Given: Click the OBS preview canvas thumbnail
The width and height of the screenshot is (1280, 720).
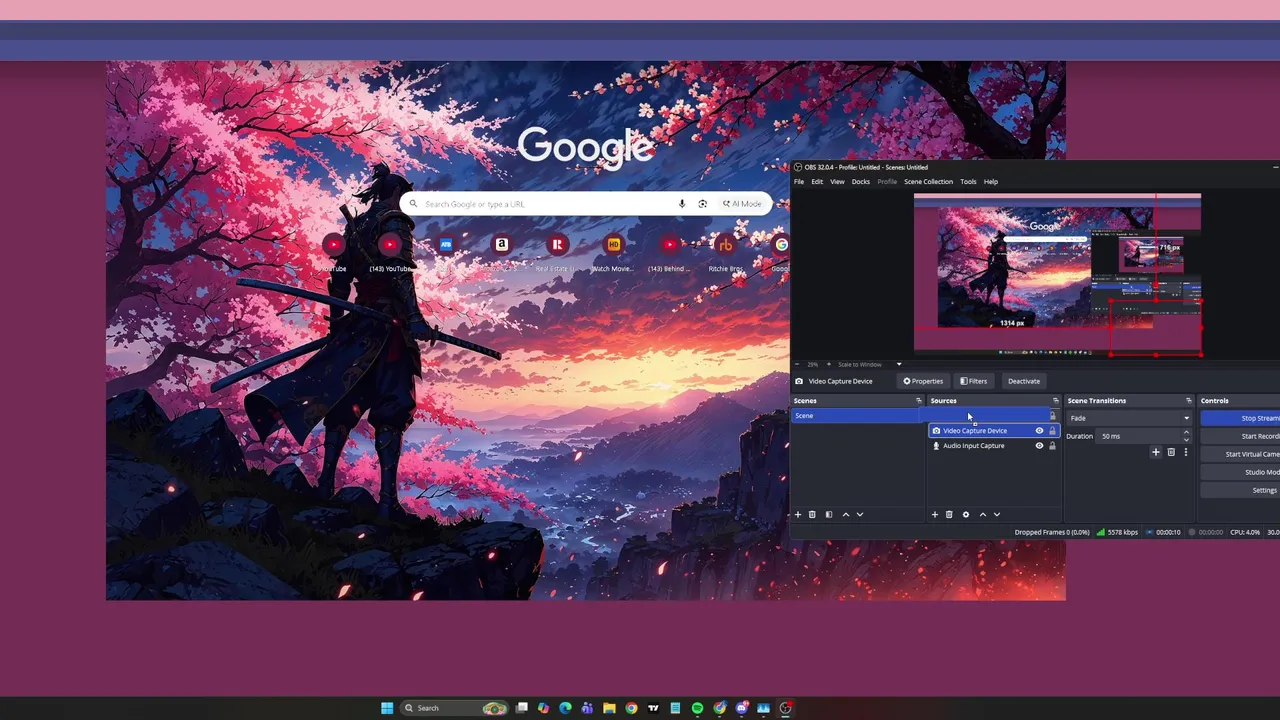Looking at the screenshot, I should (1057, 275).
